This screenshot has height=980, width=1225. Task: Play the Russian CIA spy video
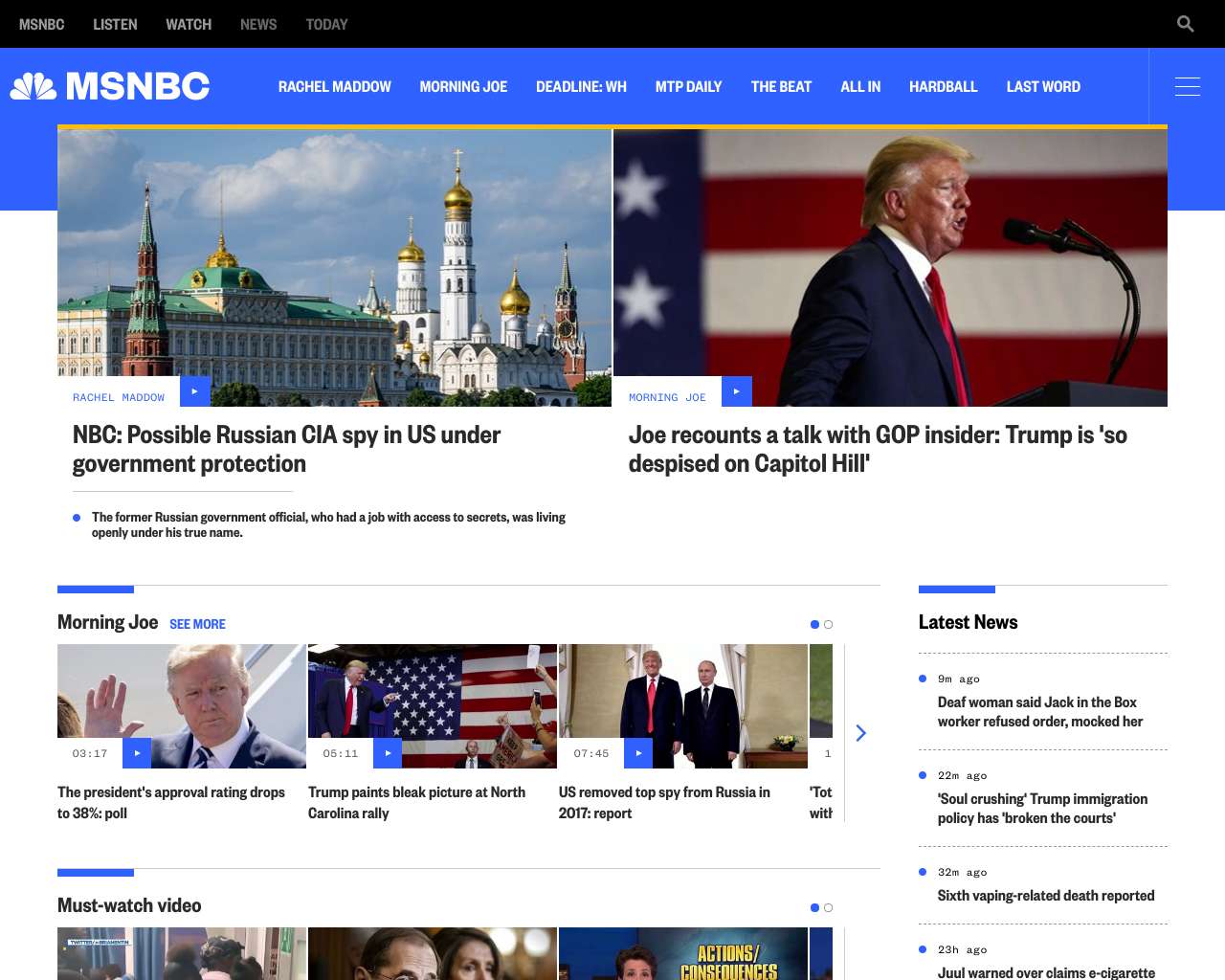tap(194, 391)
